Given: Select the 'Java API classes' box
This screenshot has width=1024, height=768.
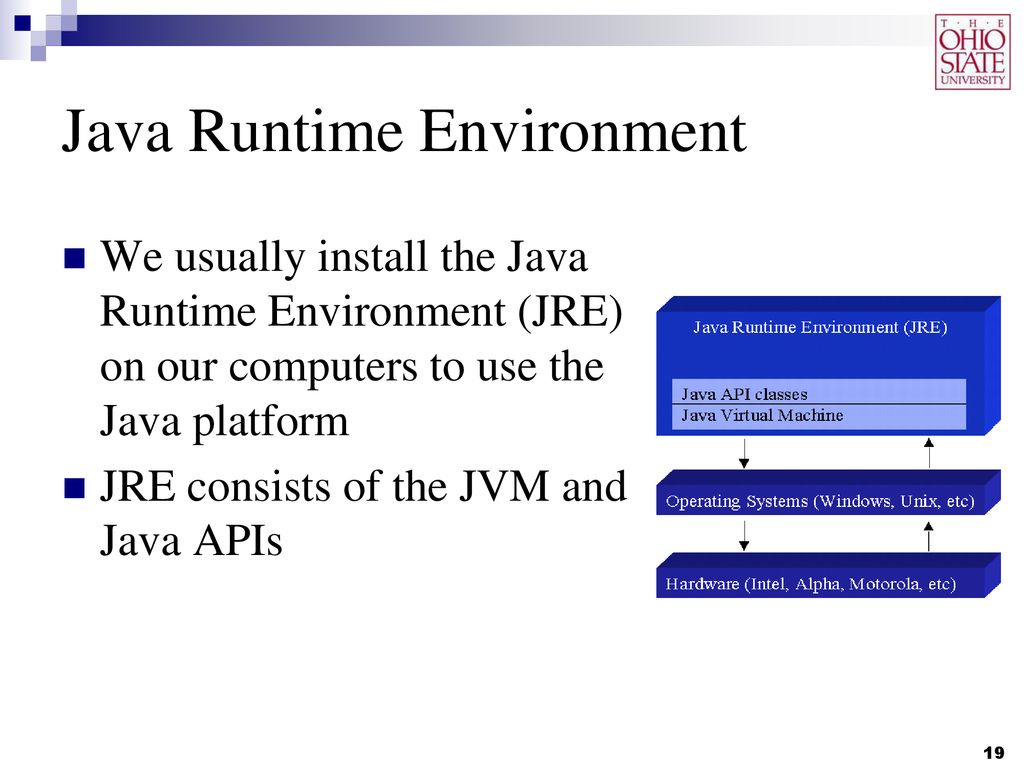Looking at the screenshot, I should coord(819,394).
